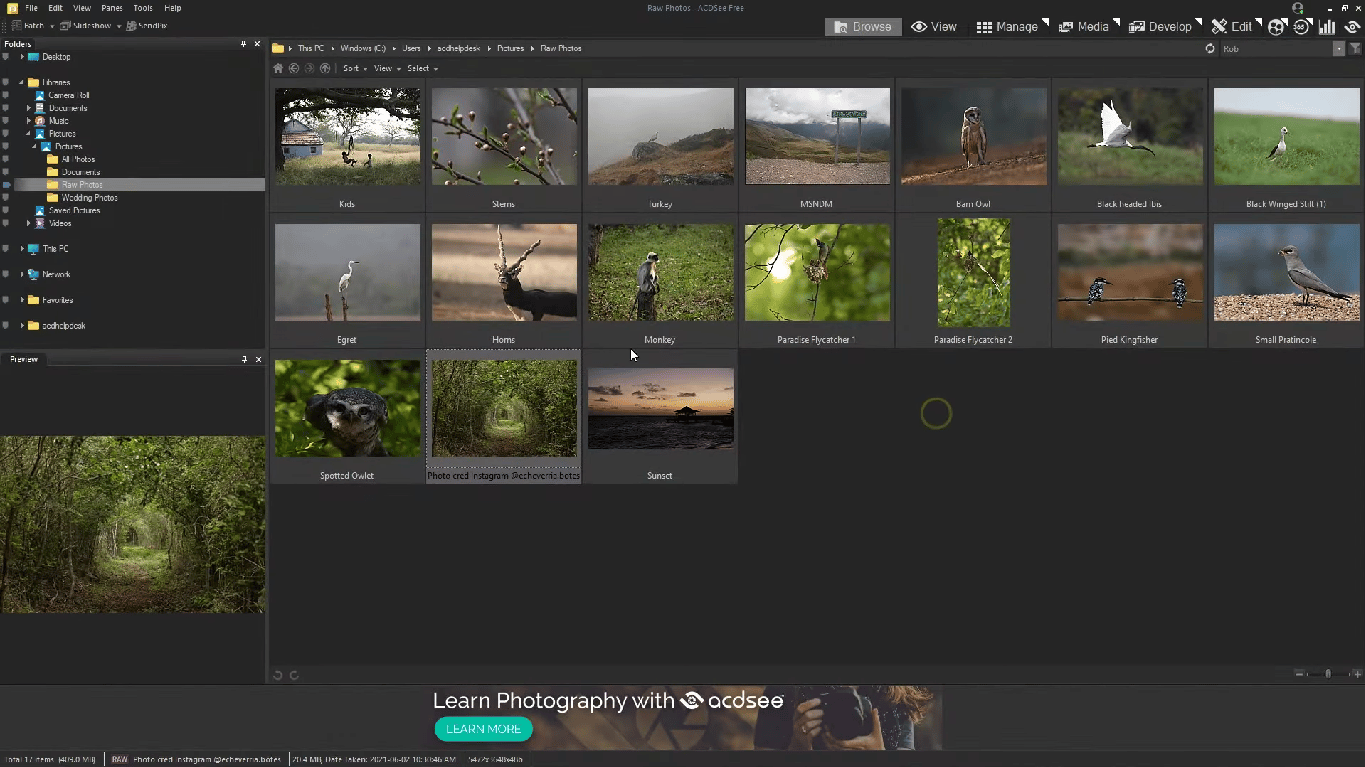Screen dimensions: 1365x767
Task: Open the Panes menu
Action: 111,8
